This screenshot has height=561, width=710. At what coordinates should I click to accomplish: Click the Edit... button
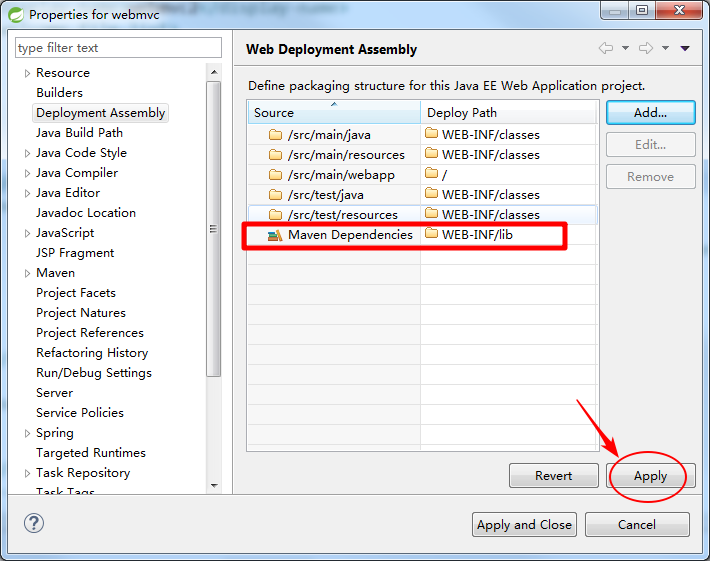tap(650, 145)
